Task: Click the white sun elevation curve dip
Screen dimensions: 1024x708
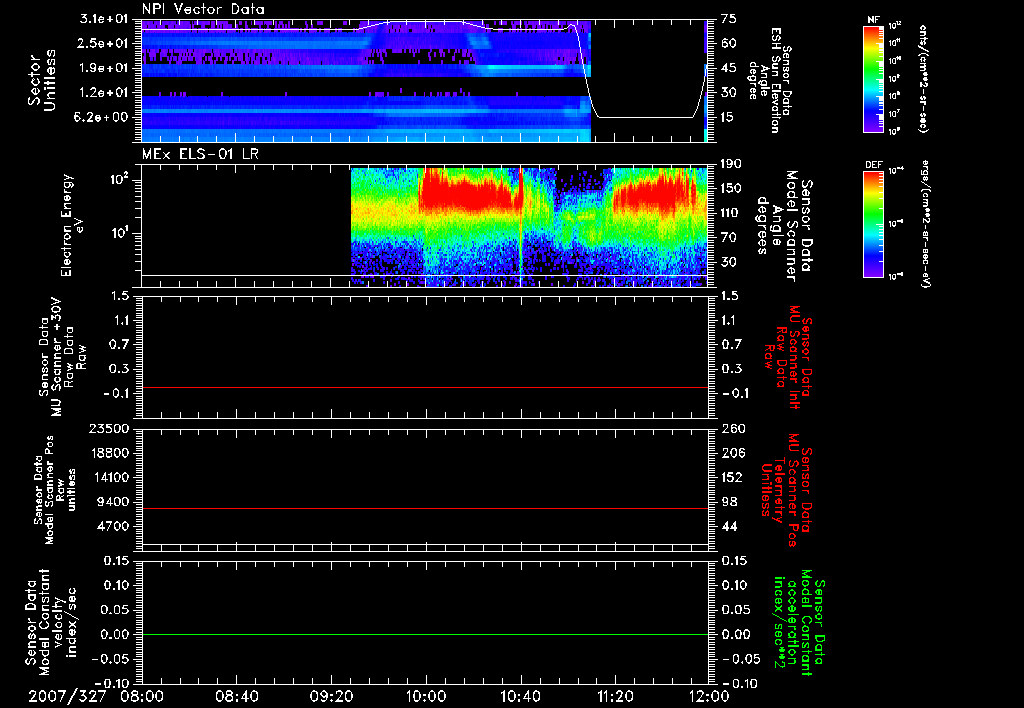Action: click(x=644, y=117)
